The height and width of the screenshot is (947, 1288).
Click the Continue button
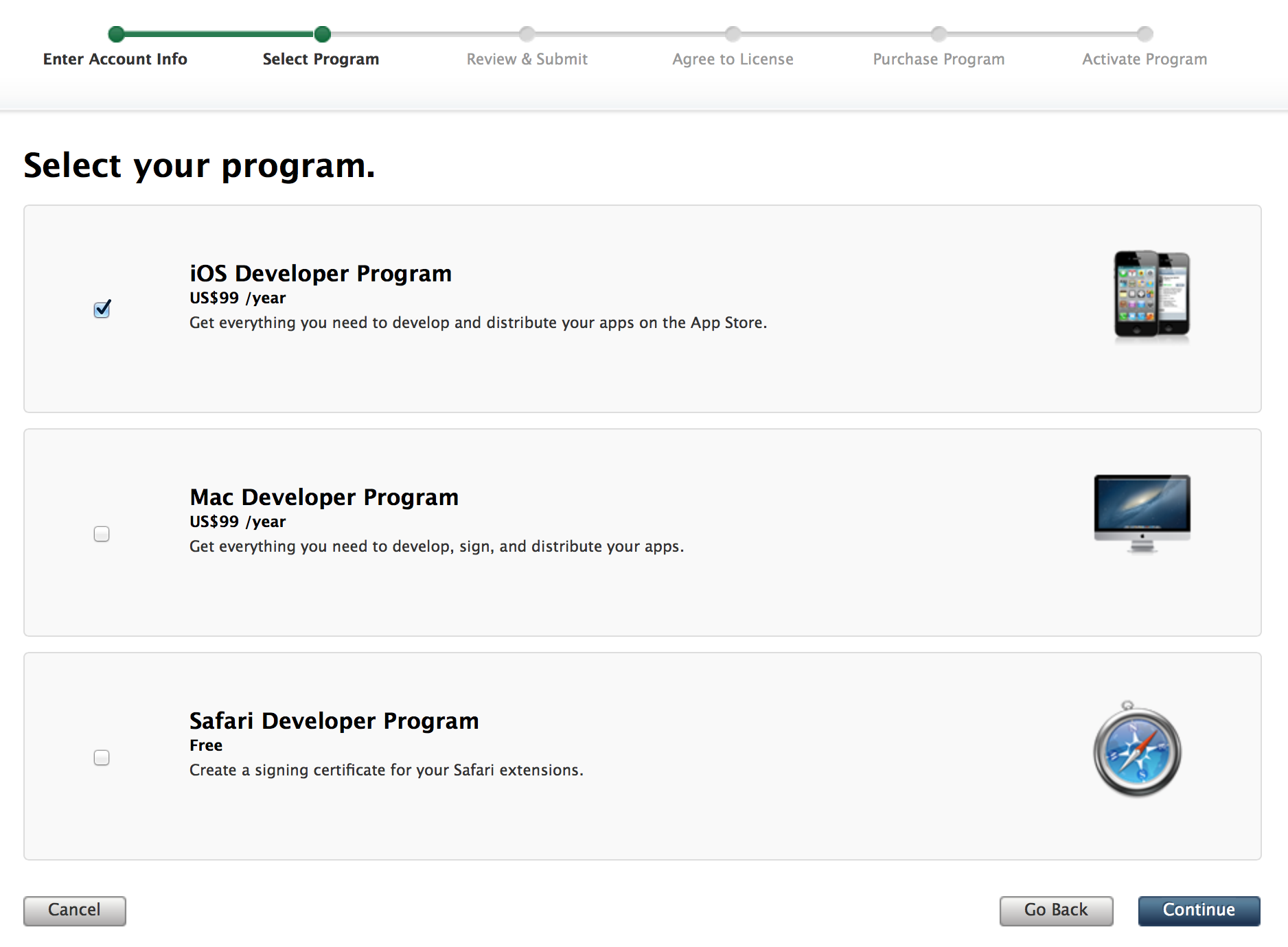(1199, 911)
